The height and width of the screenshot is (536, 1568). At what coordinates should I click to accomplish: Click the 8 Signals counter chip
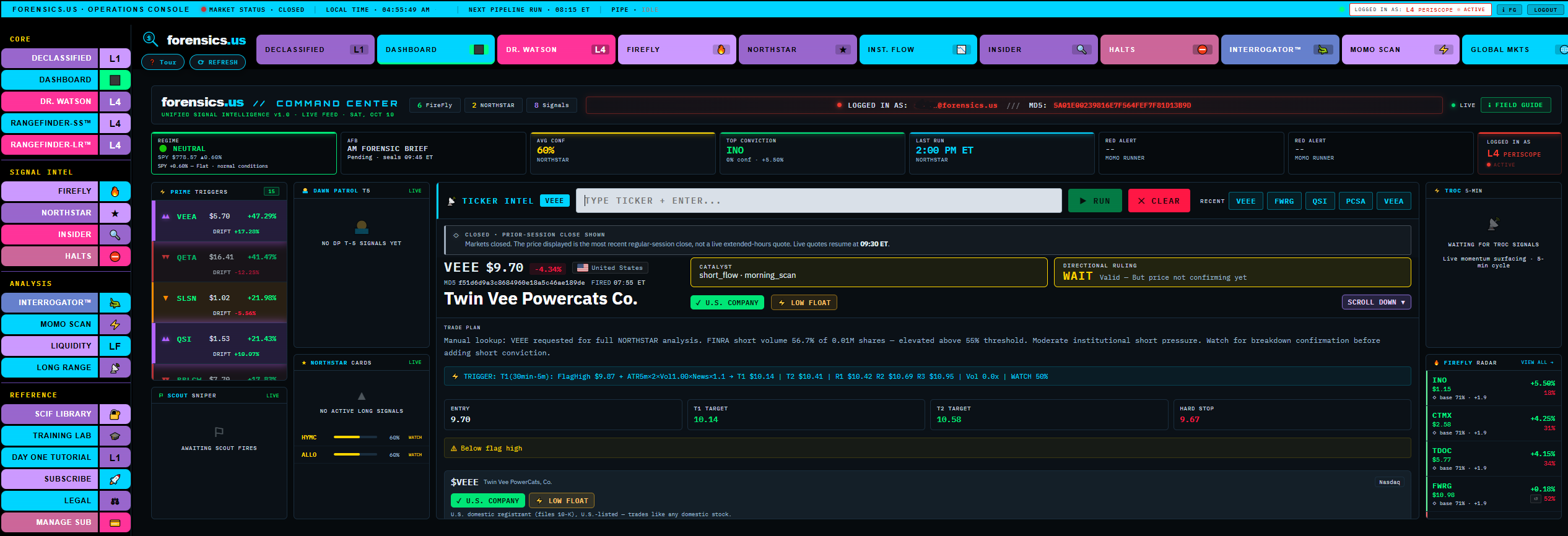[x=551, y=105]
